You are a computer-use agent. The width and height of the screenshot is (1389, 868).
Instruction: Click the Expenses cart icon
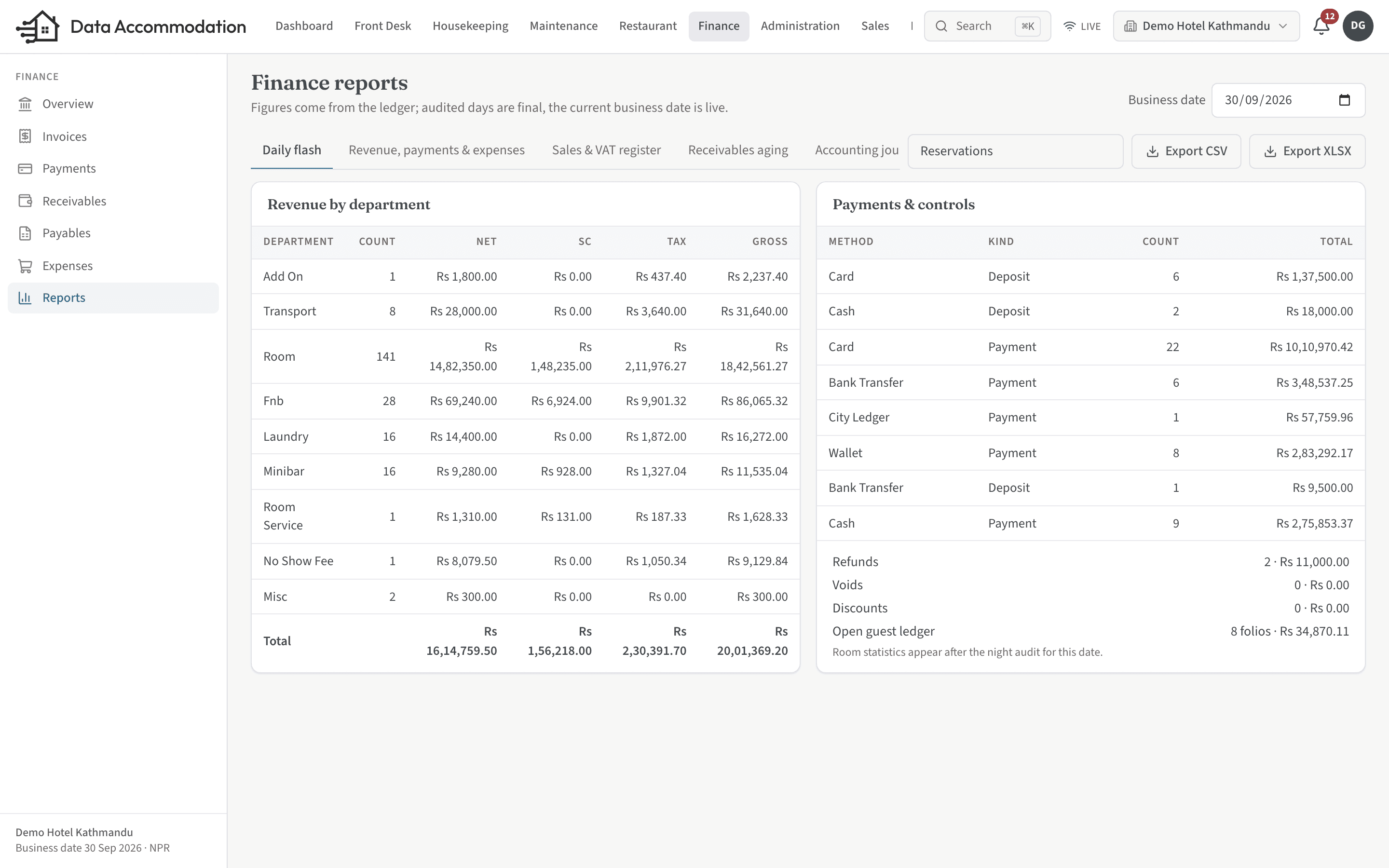click(x=25, y=266)
